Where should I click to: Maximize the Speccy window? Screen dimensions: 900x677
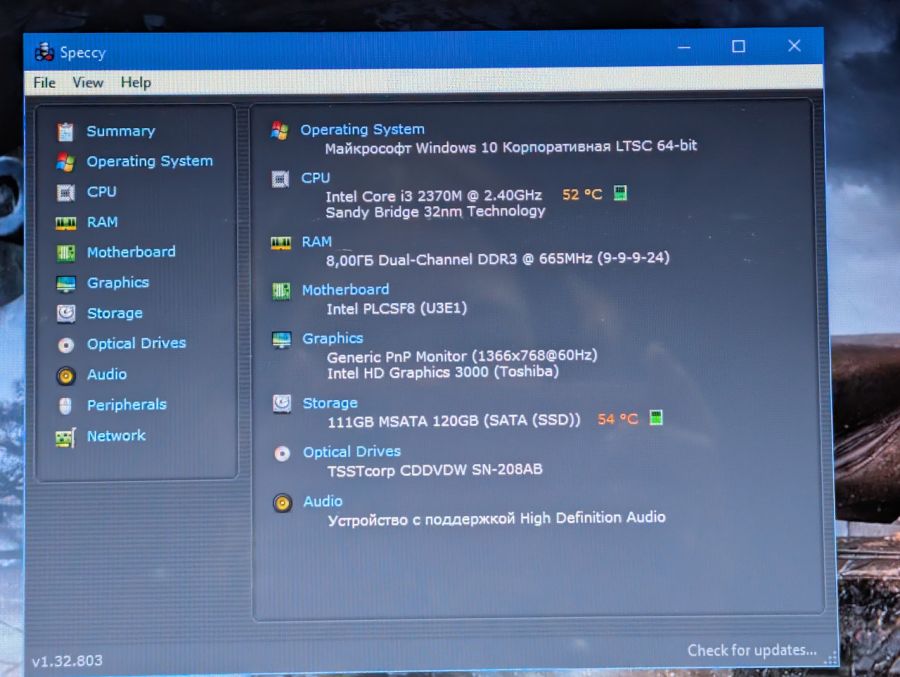739,46
